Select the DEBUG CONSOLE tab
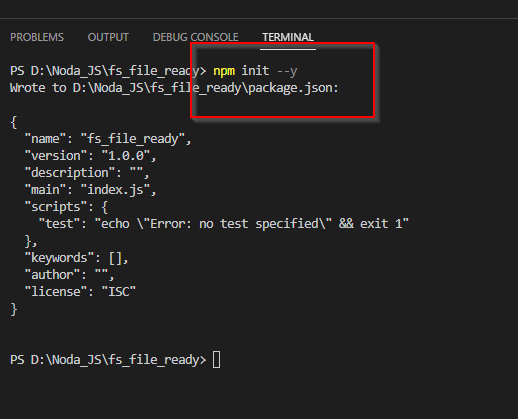Image resolution: width=518 pixels, height=419 pixels. 195,37
